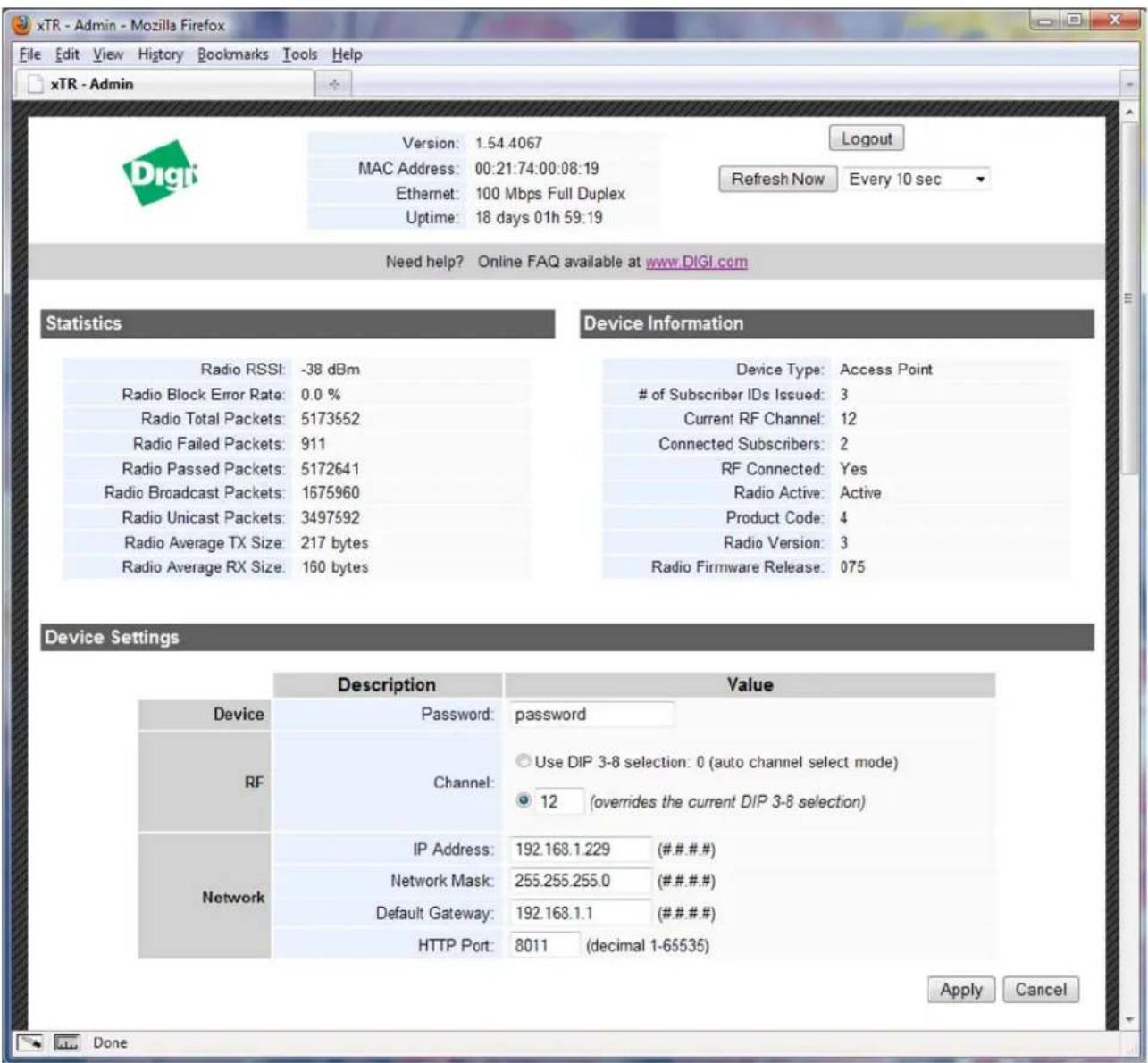The height and width of the screenshot is (1063, 1148).
Task: Open the File menu
Action: tap(30, 54)
